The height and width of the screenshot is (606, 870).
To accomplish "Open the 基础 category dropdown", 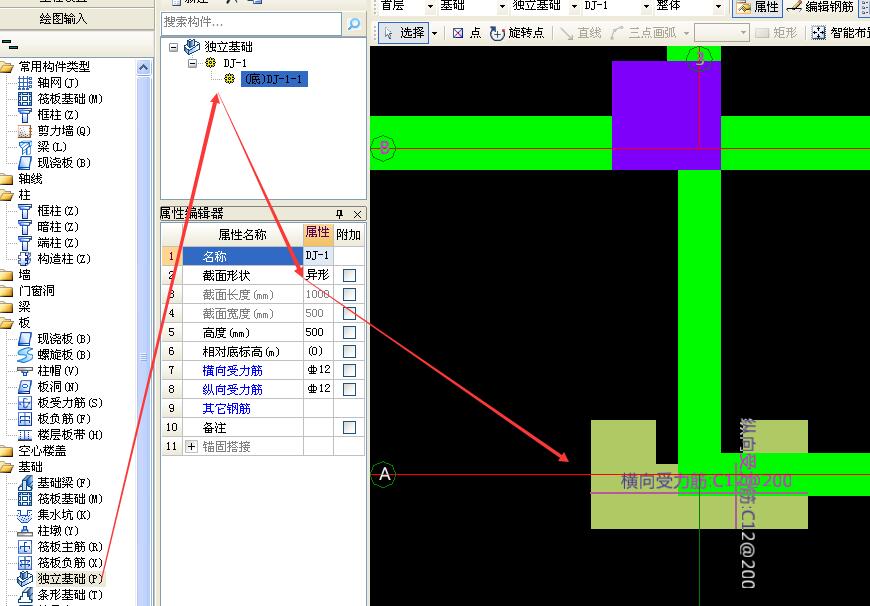I will tap(502, 7).
